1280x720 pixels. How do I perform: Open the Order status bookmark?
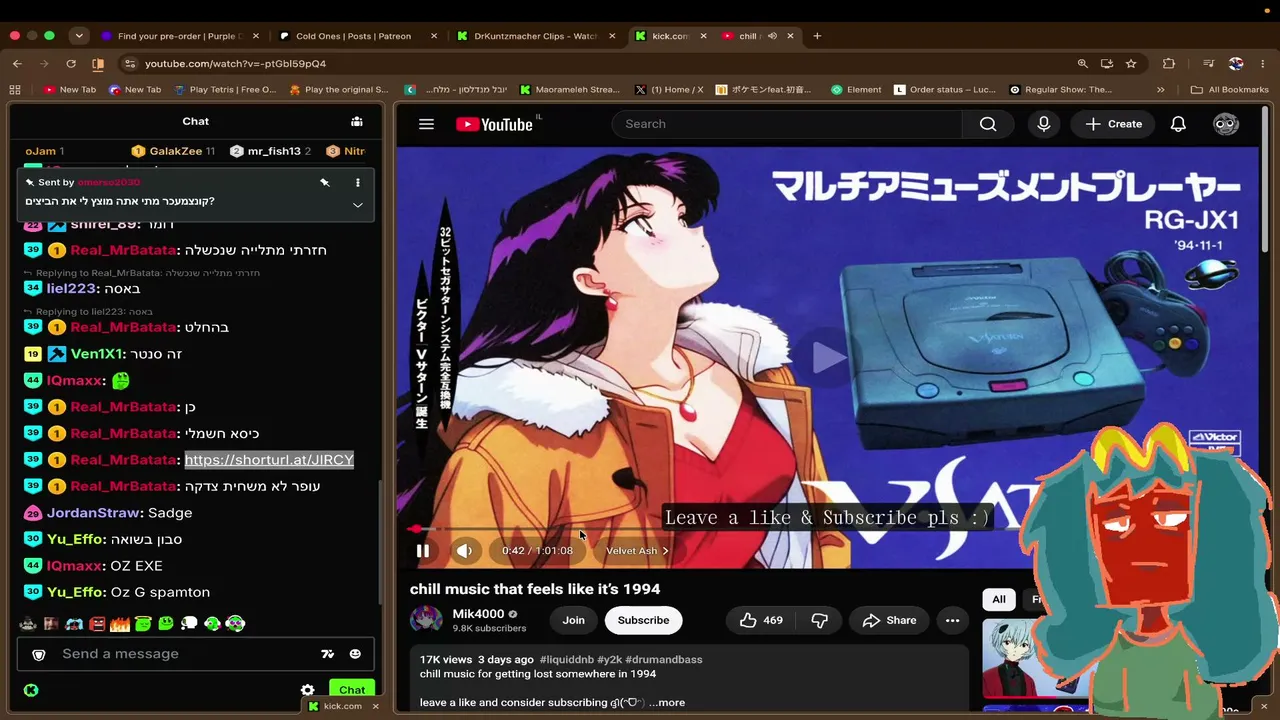point(944,89)
